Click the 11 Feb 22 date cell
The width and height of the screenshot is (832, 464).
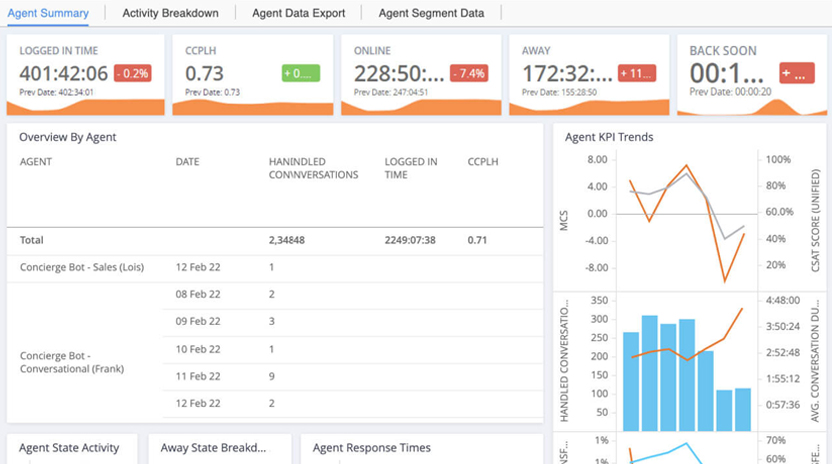coord(198,376)
